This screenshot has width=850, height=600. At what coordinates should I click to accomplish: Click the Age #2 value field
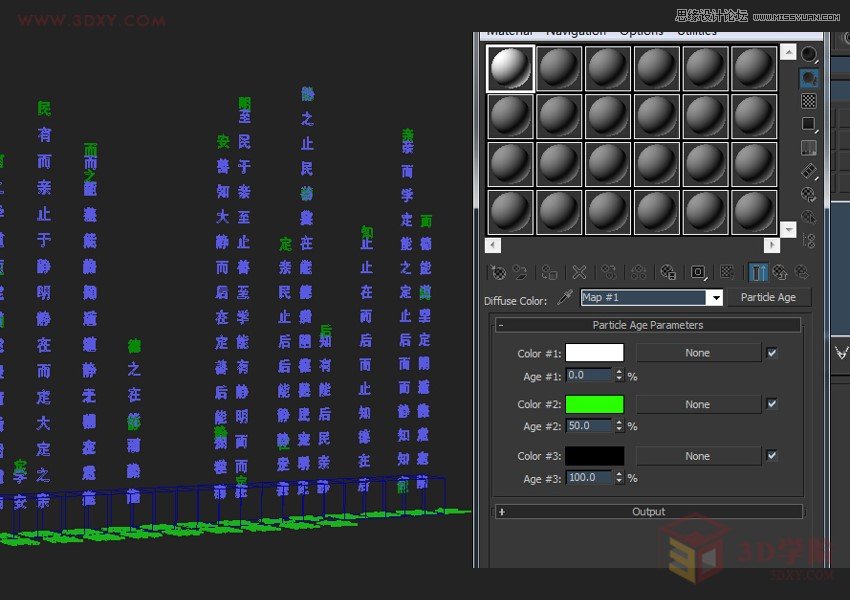588,426
